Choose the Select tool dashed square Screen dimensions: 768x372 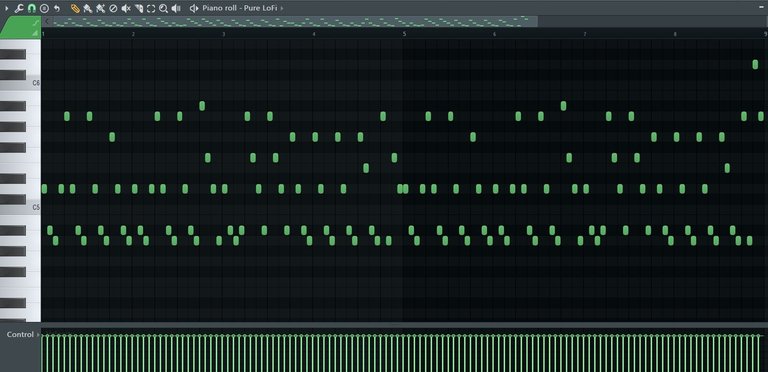151,8
